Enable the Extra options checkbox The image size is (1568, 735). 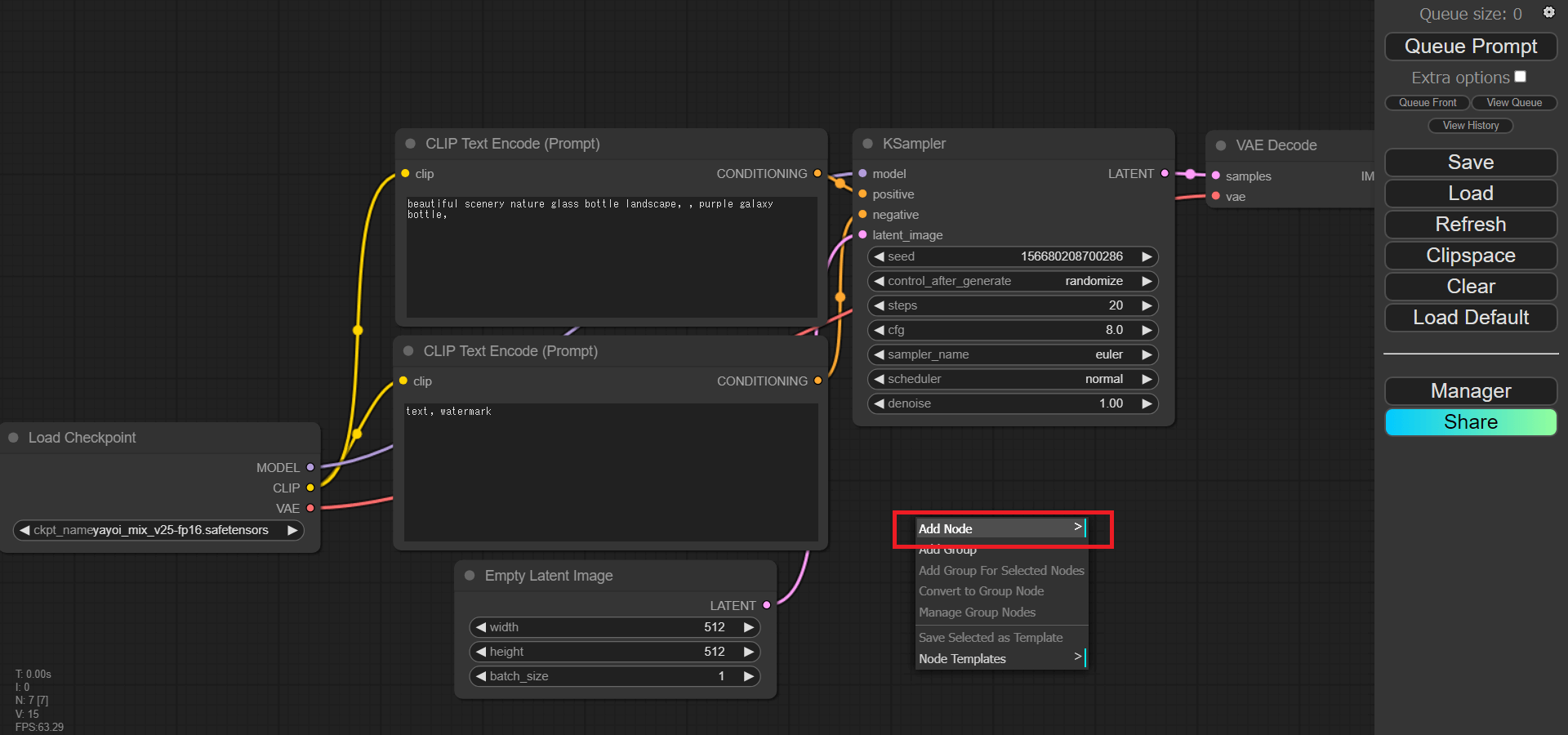pyautogui.click(x=1520, y=77)
